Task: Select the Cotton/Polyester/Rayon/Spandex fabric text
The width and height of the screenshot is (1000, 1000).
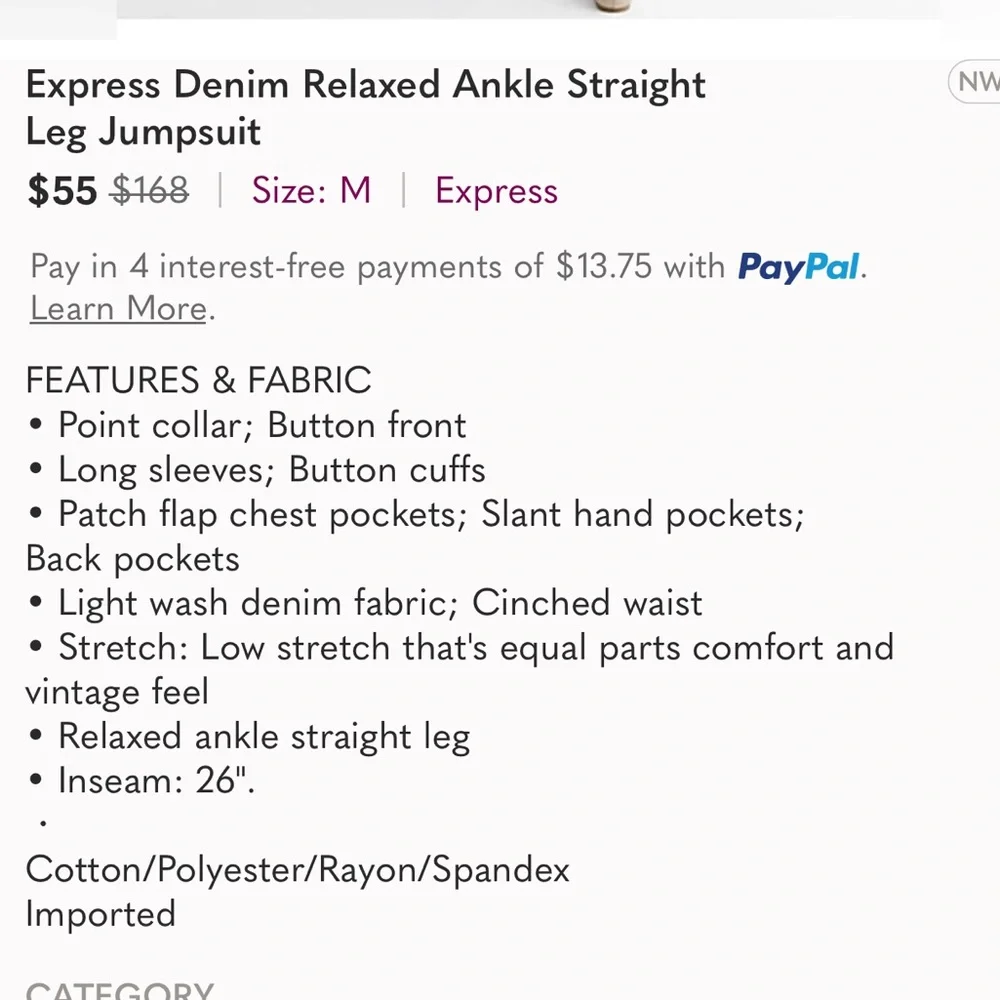Action: pos(298,870)
